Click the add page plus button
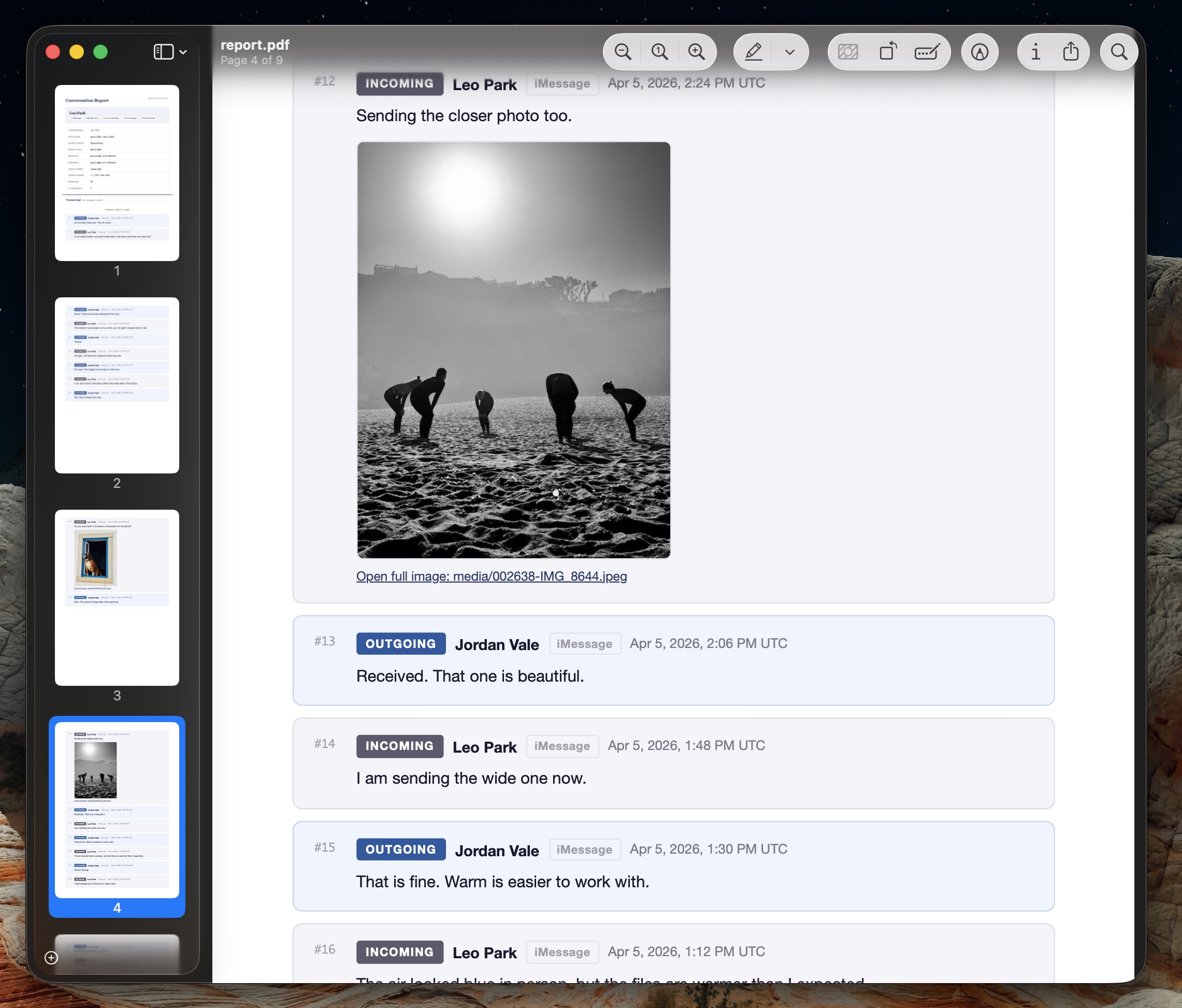1182x1008 pixels. (x=51, y=958)
